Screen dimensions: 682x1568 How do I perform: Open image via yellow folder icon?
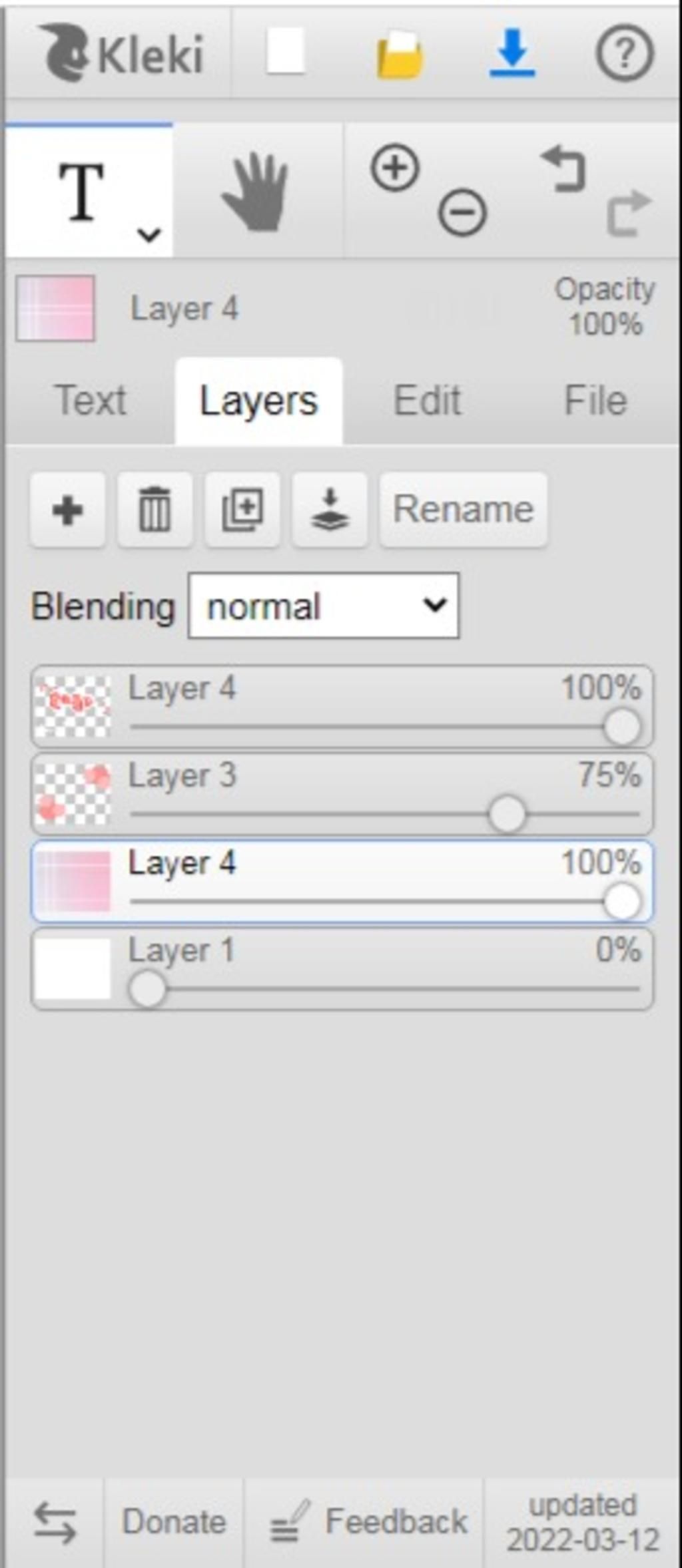point(400,55)
